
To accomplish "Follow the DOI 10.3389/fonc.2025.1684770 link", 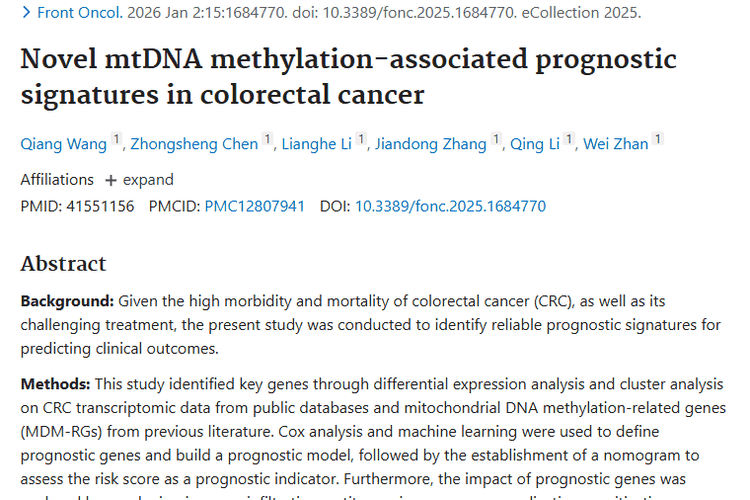I will [x=450, y=207].
